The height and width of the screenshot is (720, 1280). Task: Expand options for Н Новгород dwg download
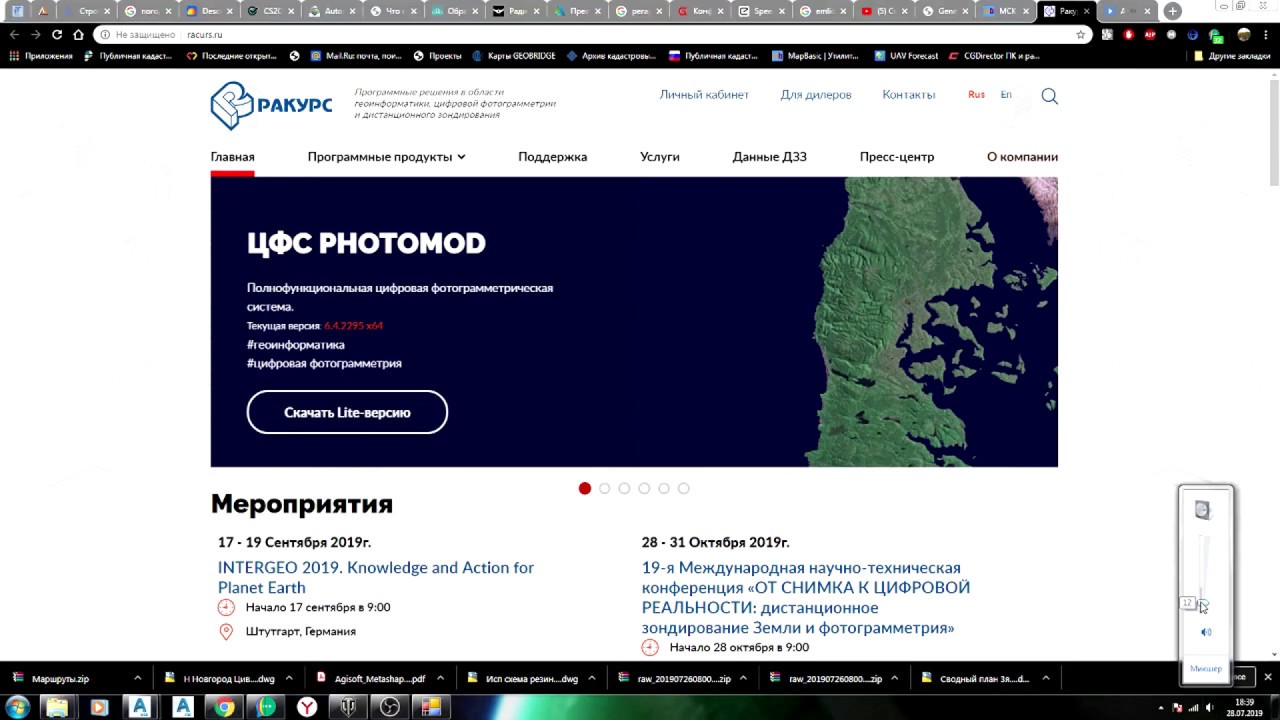coord(289,678)
